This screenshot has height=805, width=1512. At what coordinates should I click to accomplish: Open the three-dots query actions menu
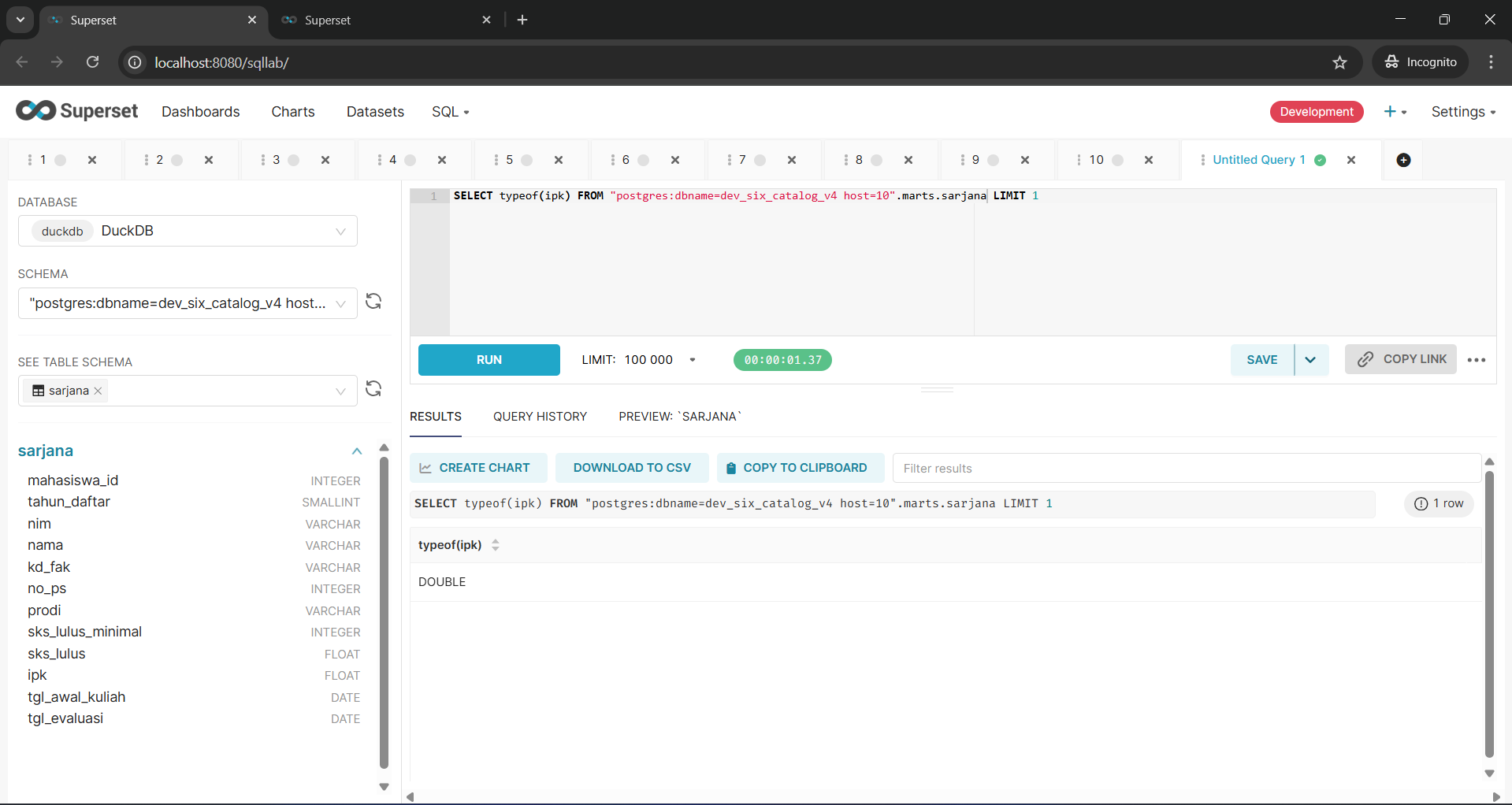(x=1477, y=360)
